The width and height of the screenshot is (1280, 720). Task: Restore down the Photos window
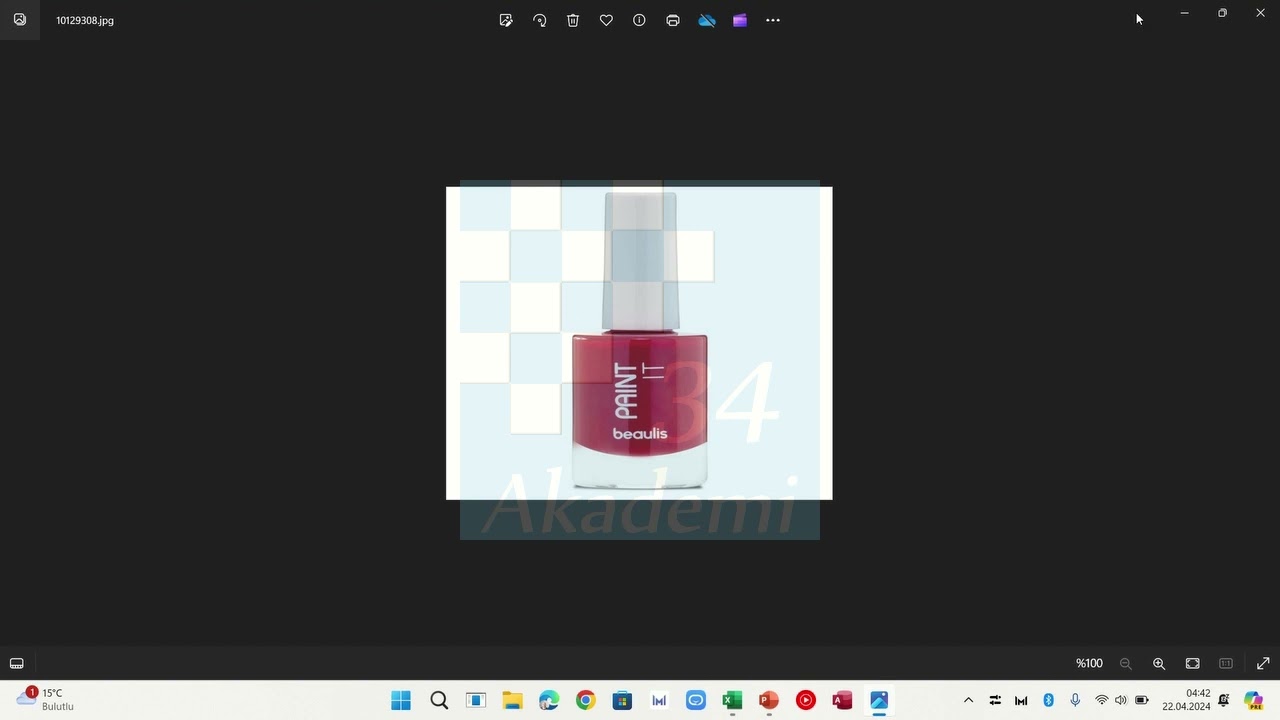coord(1222,13)
